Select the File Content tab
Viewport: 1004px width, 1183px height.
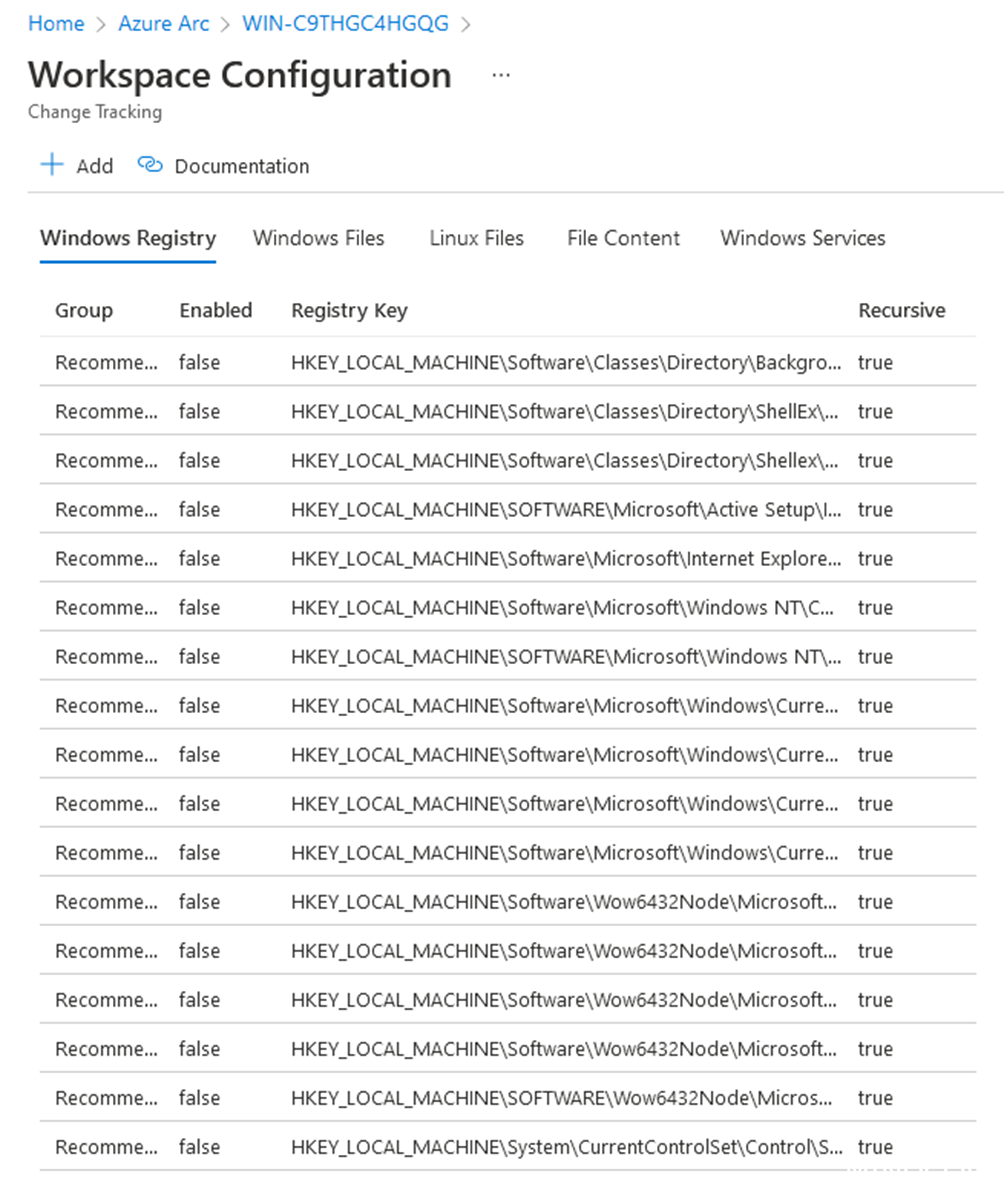[x=622, y=238]
